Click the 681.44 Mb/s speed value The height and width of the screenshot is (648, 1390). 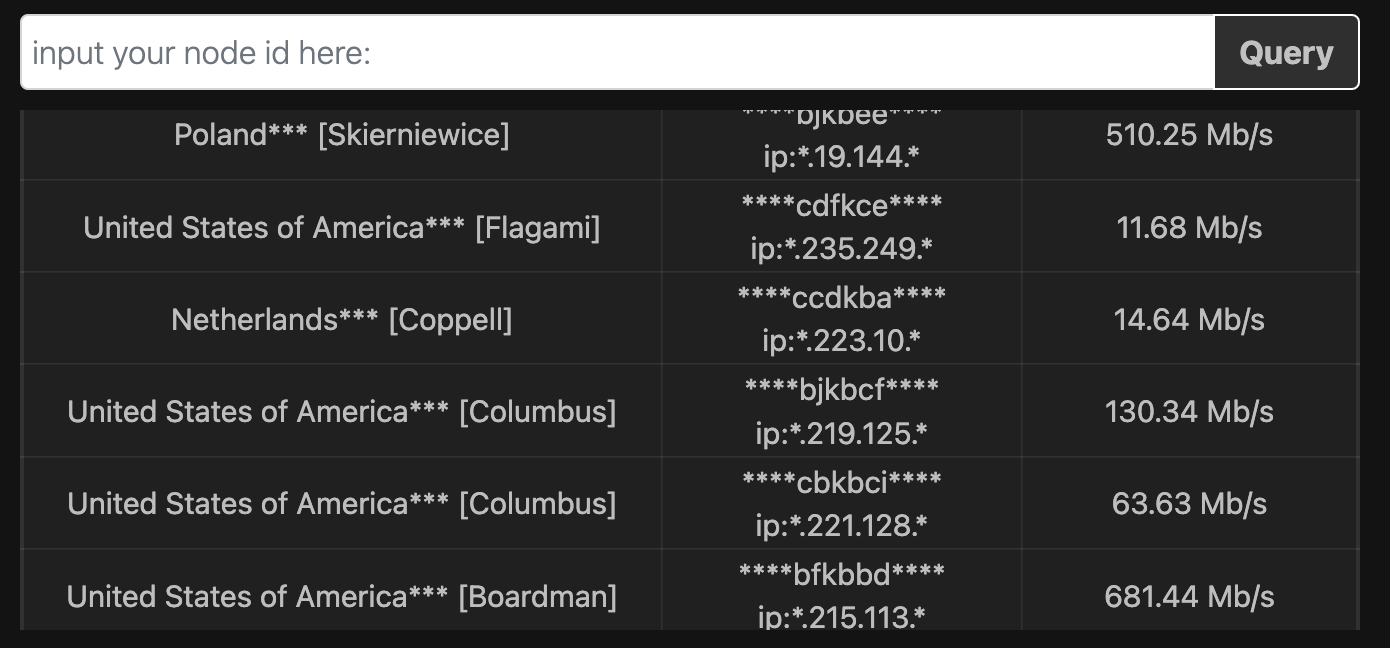point(1189,597)
